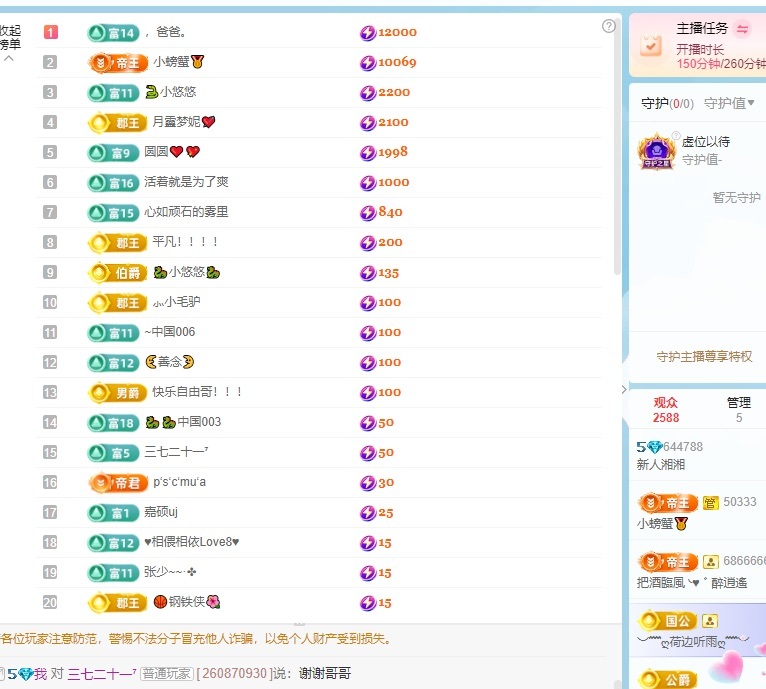This screenshot has height=689, width=766.
Task: Click 开播时长 150分钟 progress text
Action: (x=721, y=56)
